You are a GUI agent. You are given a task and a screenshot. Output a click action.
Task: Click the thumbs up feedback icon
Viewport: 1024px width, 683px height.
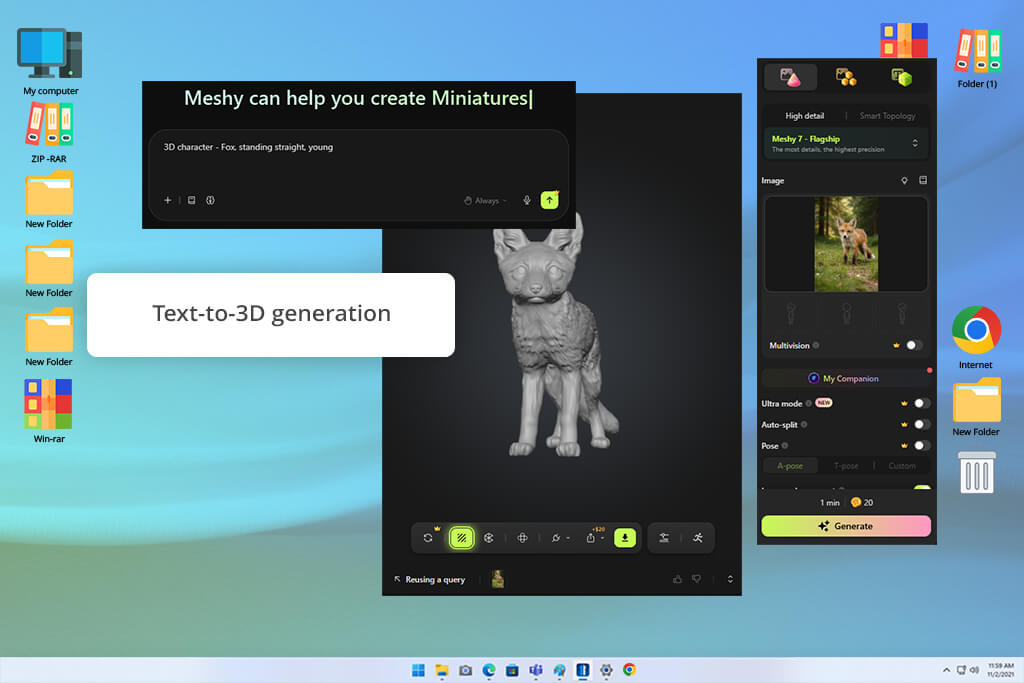[x=677, y=579]
